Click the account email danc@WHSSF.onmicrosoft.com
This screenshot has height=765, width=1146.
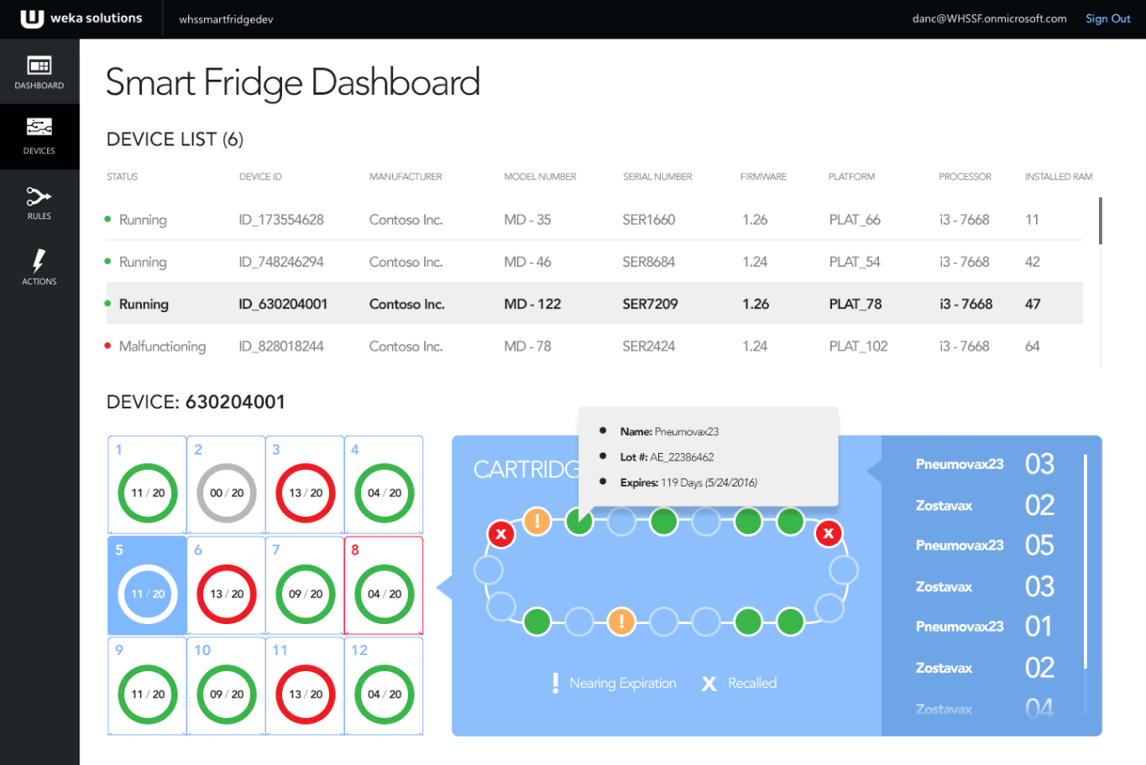(989, 18)
